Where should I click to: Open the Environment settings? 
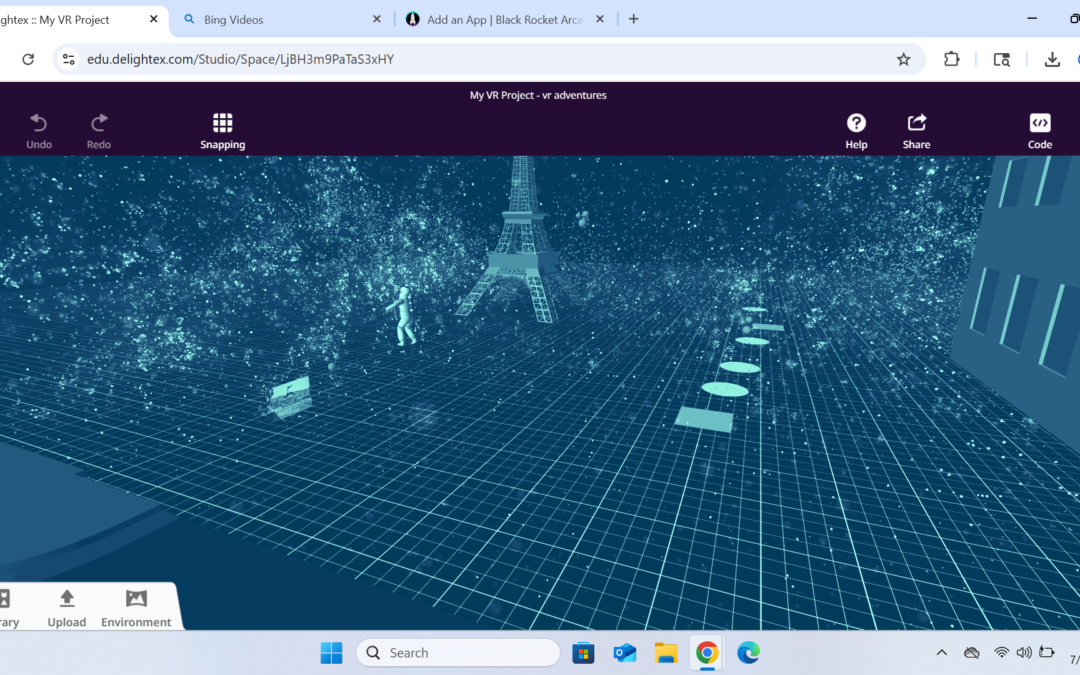pyautogui.click(x=136, y=608)
